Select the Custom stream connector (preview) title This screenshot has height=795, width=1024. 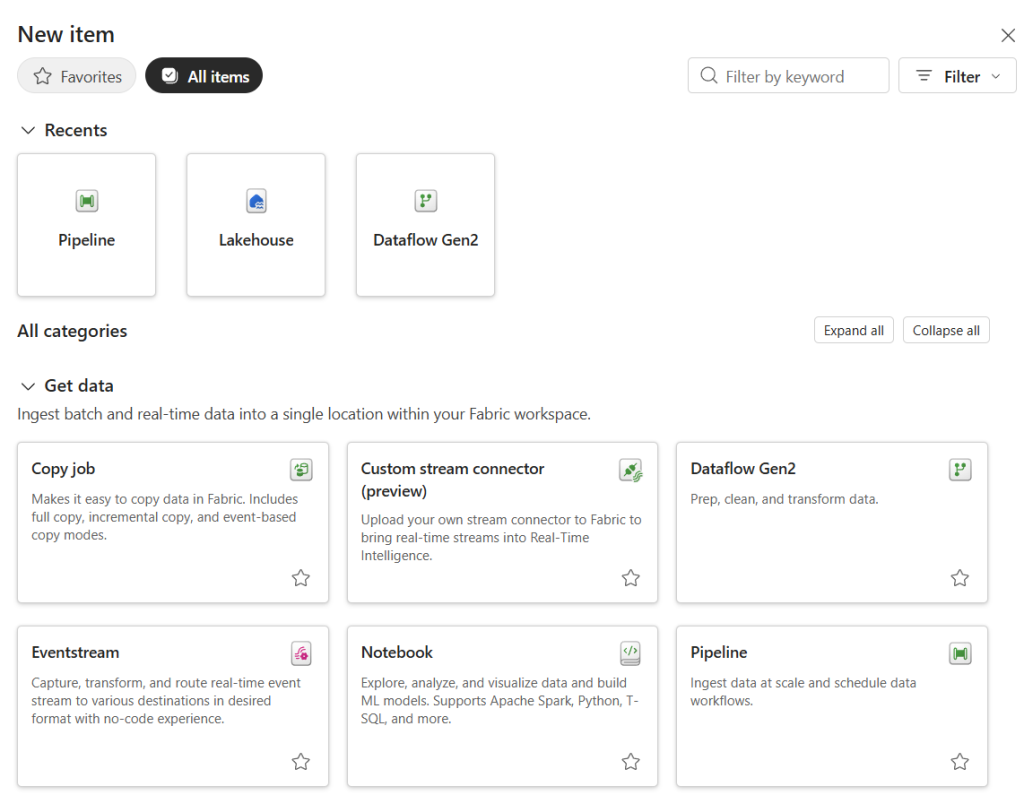(453, 479)
